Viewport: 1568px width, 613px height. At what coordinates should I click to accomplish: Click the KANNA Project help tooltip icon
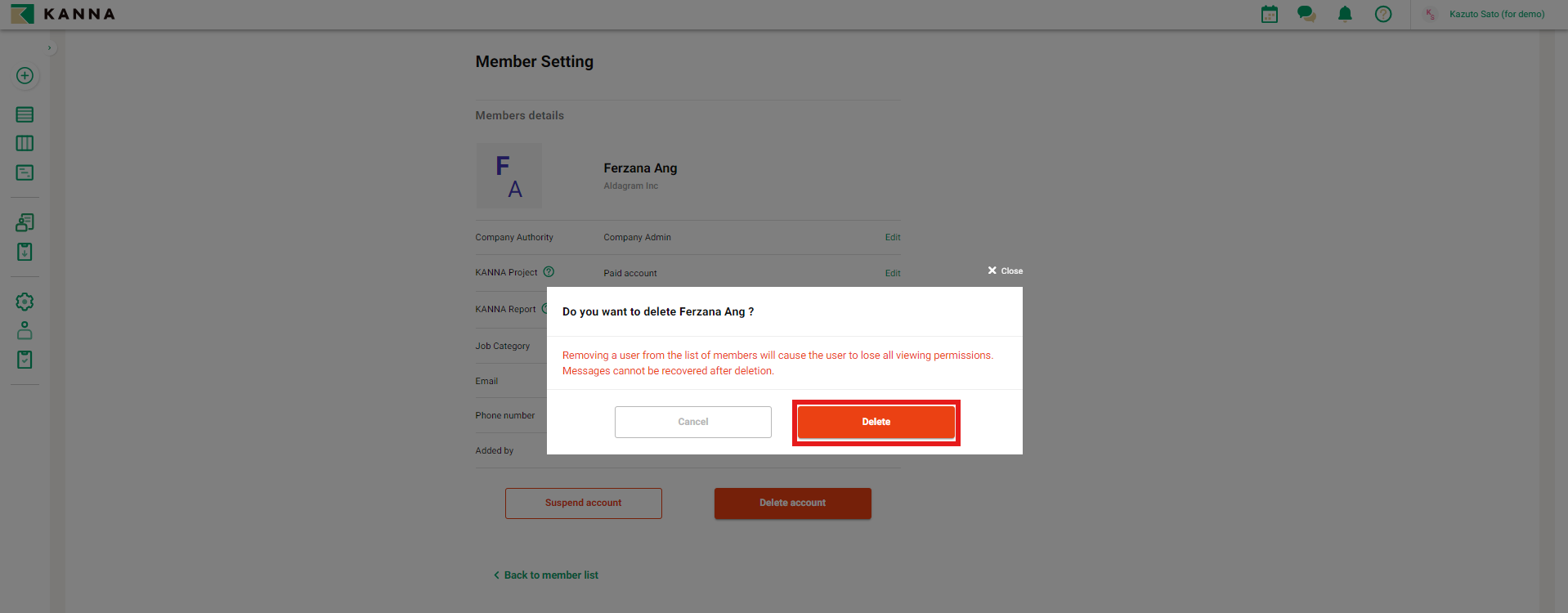coord(549,272)
